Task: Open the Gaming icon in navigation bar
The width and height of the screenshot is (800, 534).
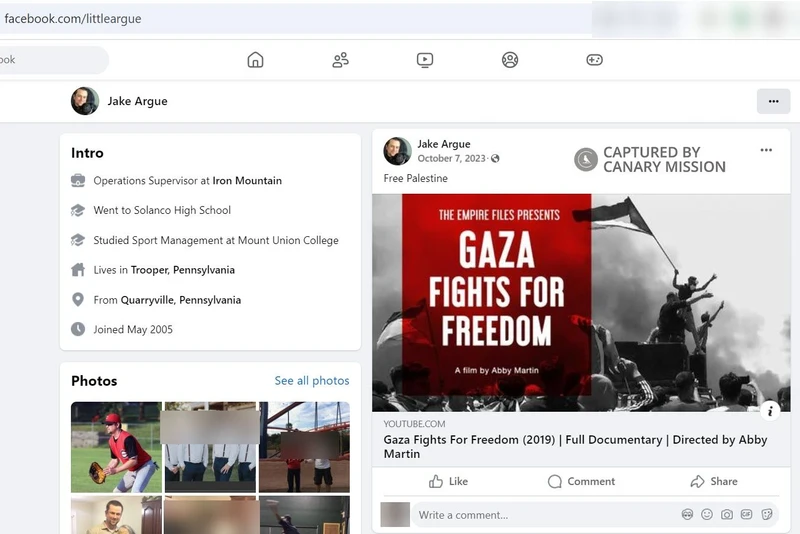Action: 594,60
